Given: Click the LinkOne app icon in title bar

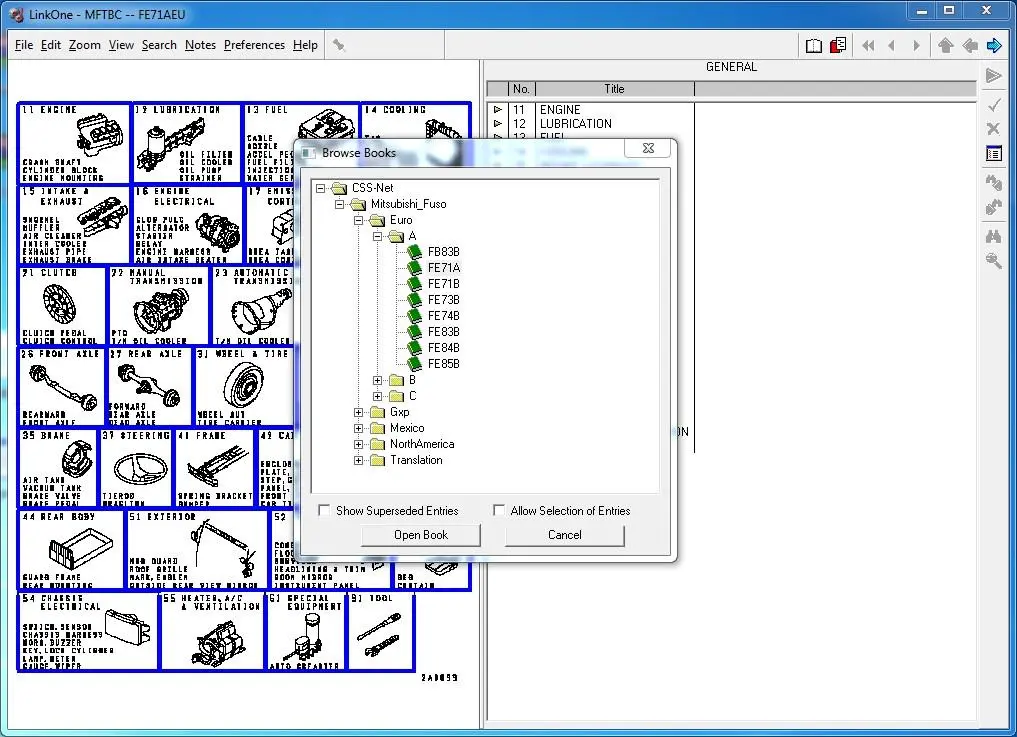Looking at the screenshot, I should click(x=16, y=14).
